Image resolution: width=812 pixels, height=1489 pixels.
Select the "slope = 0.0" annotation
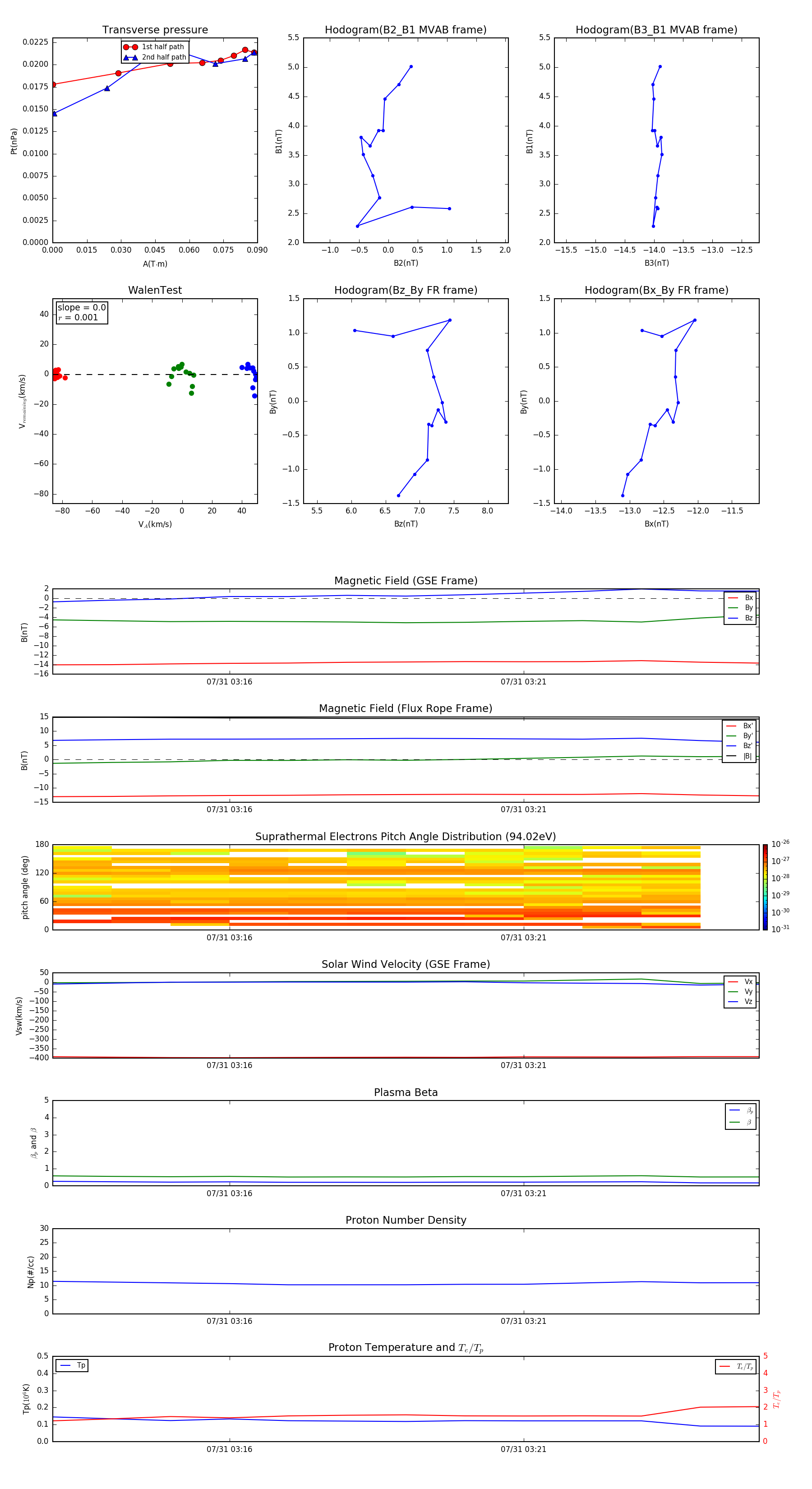[82, 308]
